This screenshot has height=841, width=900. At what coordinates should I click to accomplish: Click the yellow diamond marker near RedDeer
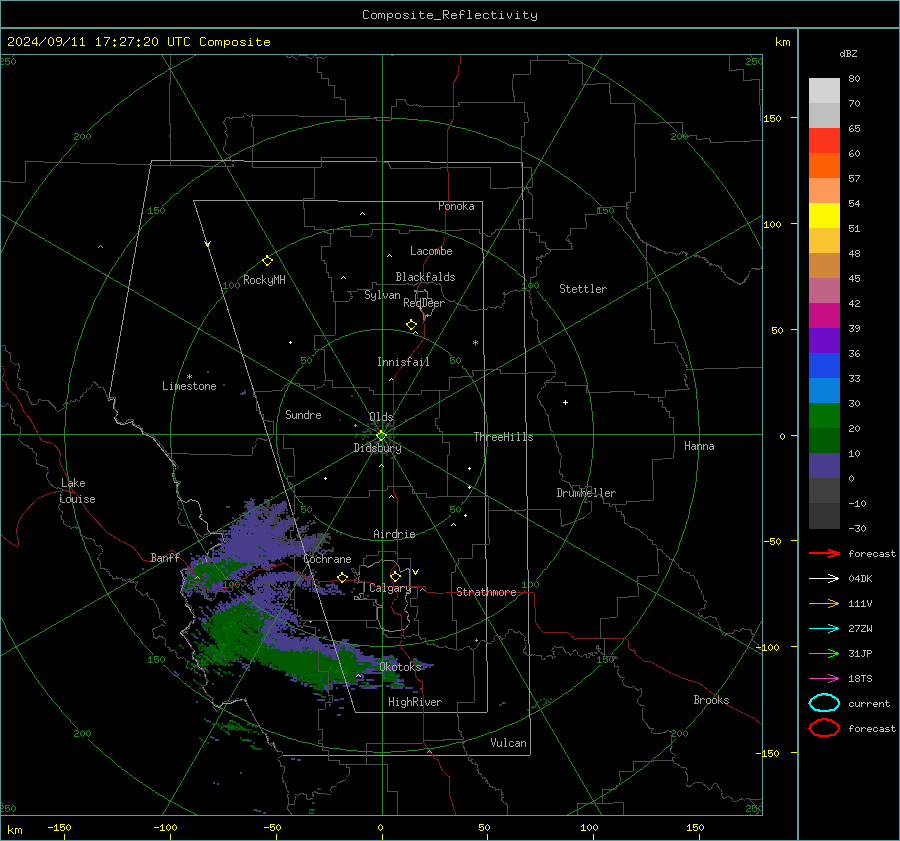click(411, 325)
